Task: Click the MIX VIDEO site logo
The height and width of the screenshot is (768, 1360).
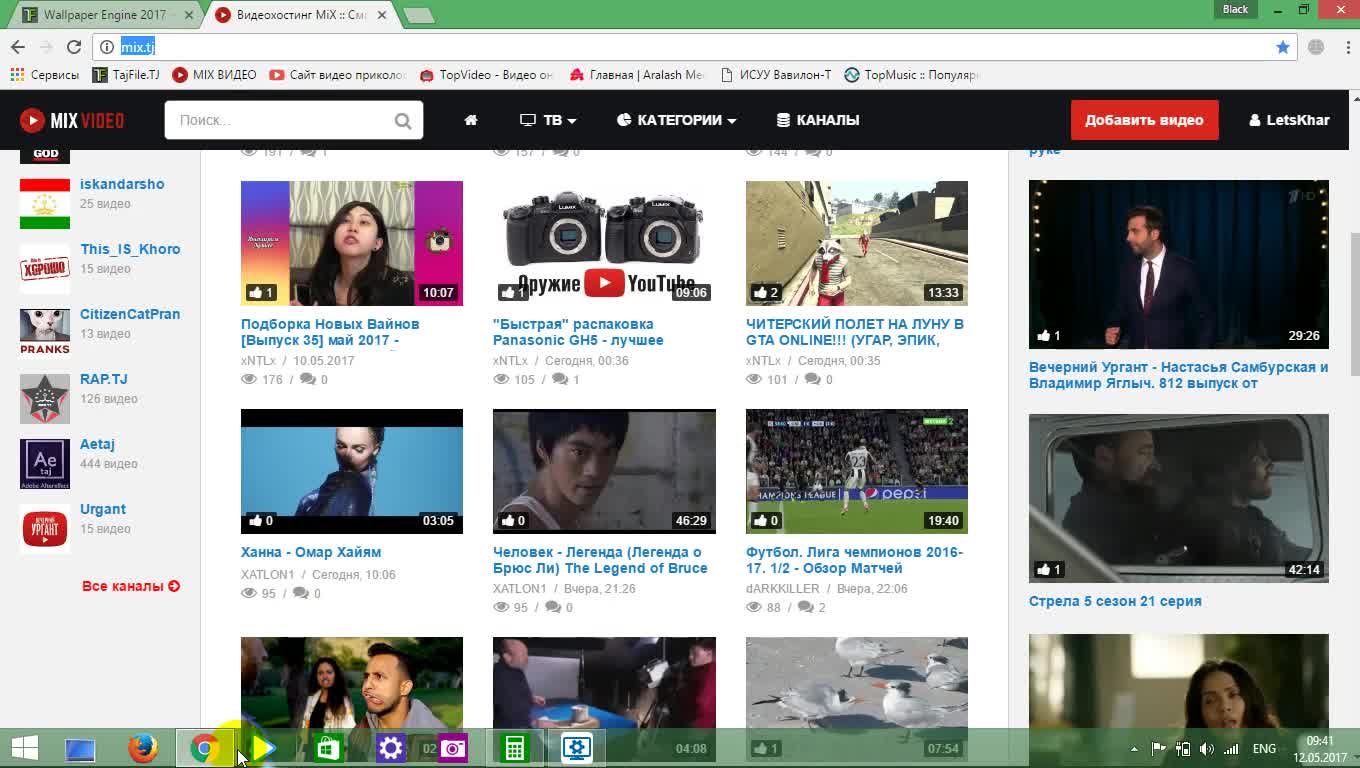Action: coord(72,120)
